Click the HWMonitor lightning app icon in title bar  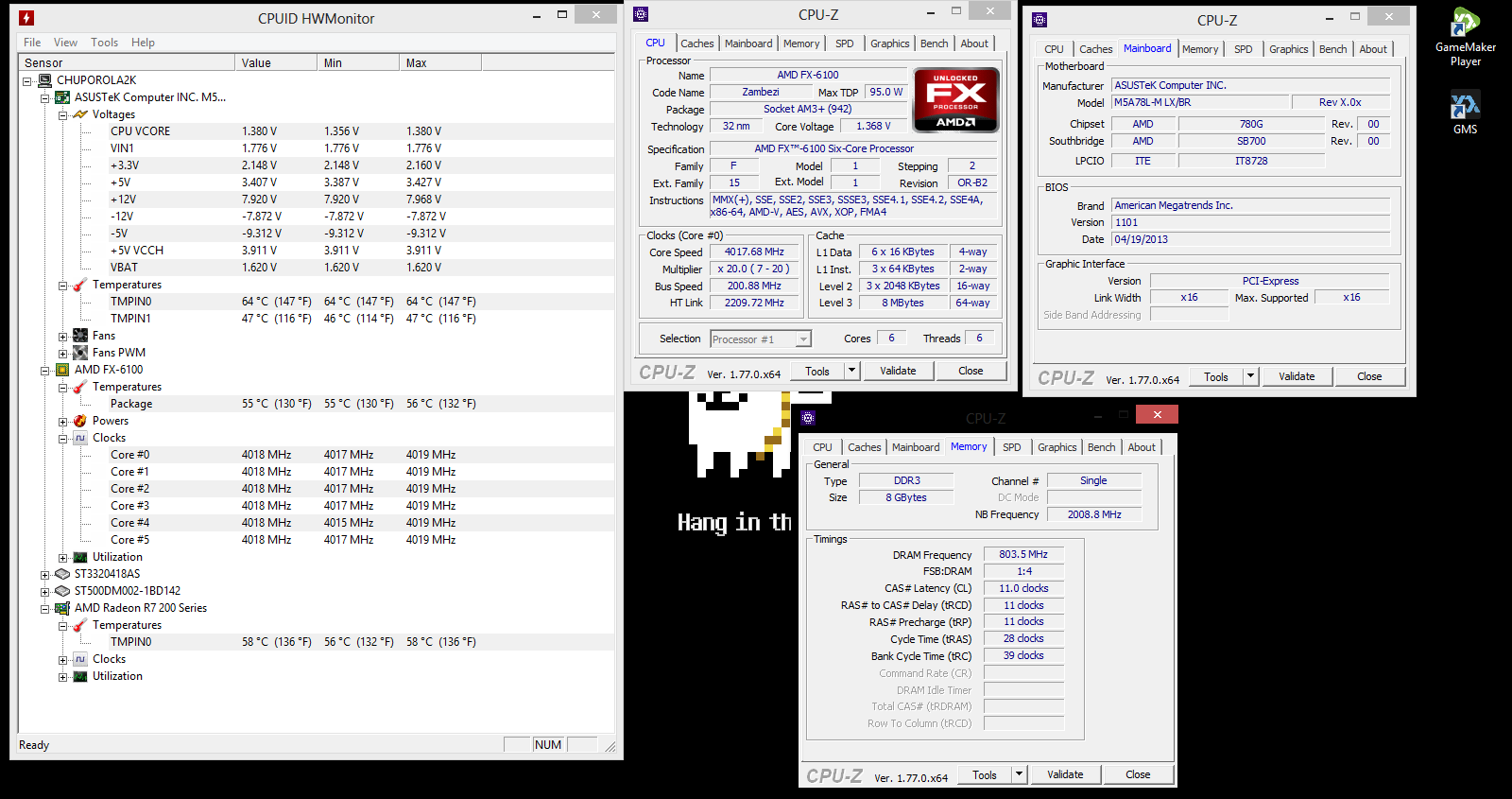click(26, 18)
